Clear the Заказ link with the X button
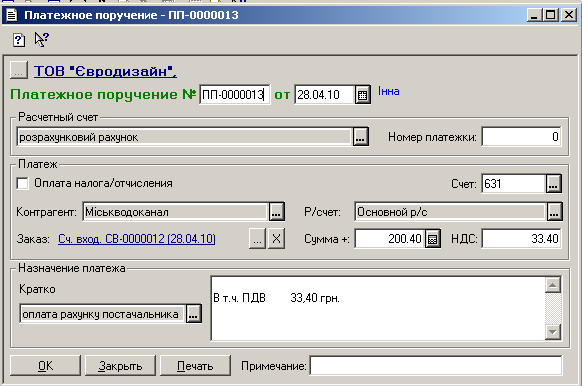The height and width of the screenshot is (386, 582). 276,239
